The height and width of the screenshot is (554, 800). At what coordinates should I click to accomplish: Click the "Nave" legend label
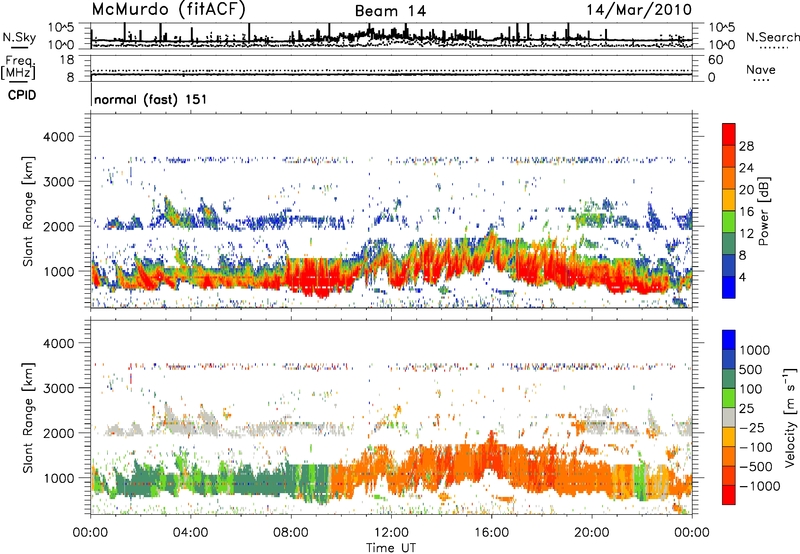[x=761, y=69]
